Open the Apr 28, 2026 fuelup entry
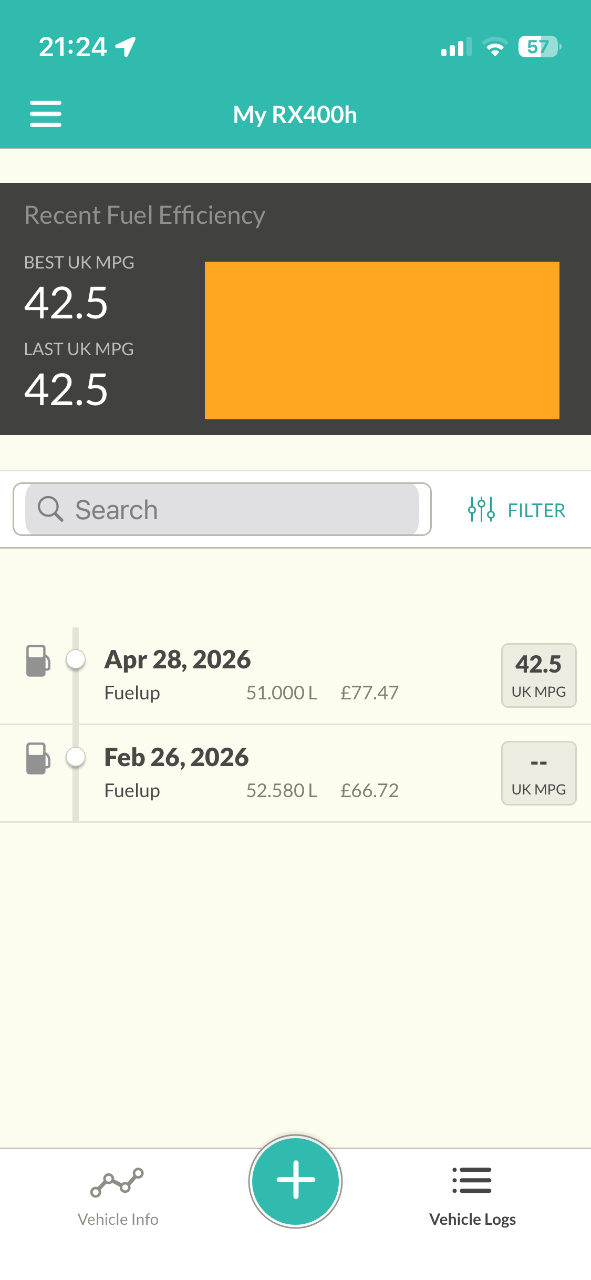 click(295, 676)
